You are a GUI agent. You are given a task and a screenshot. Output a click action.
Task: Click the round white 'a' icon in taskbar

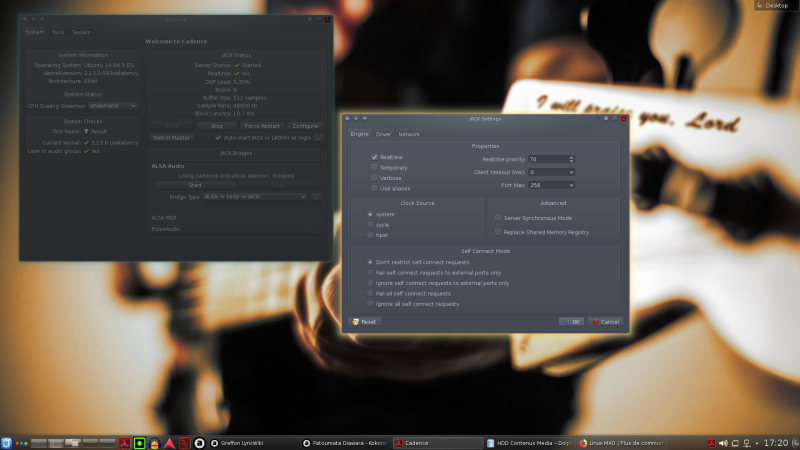coord(199,443)
